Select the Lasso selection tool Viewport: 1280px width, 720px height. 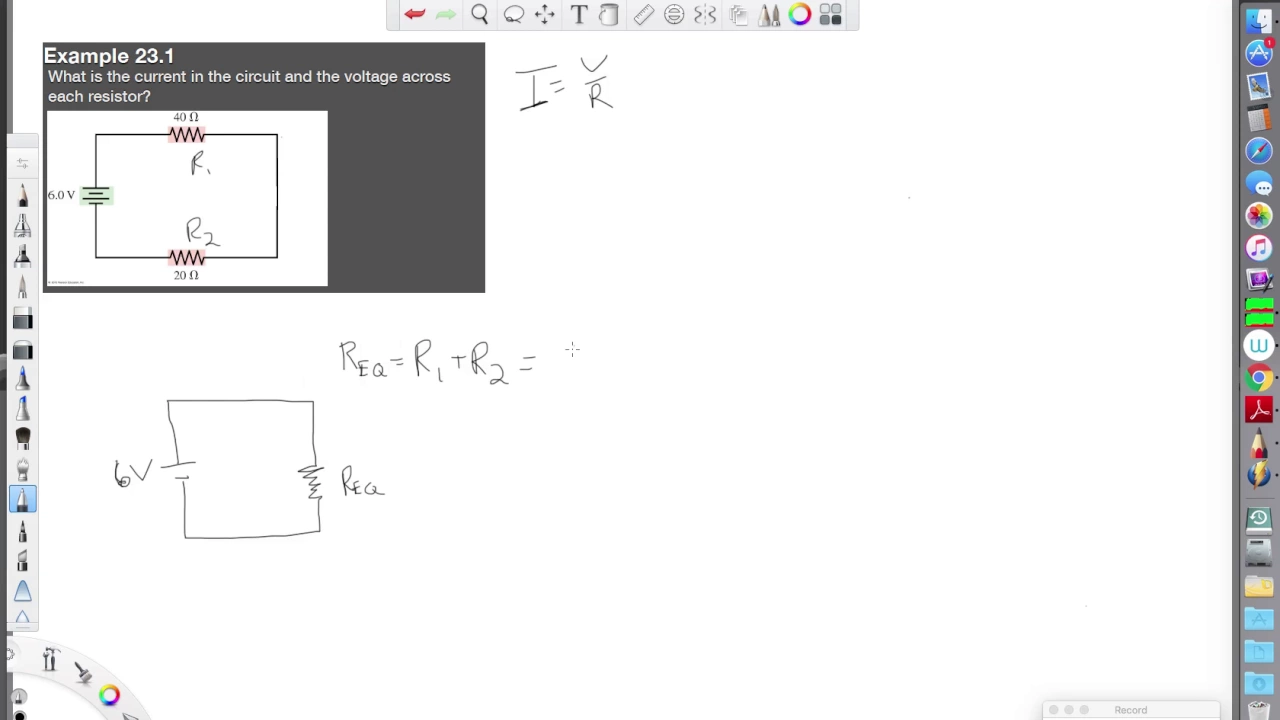coord(513,14)
